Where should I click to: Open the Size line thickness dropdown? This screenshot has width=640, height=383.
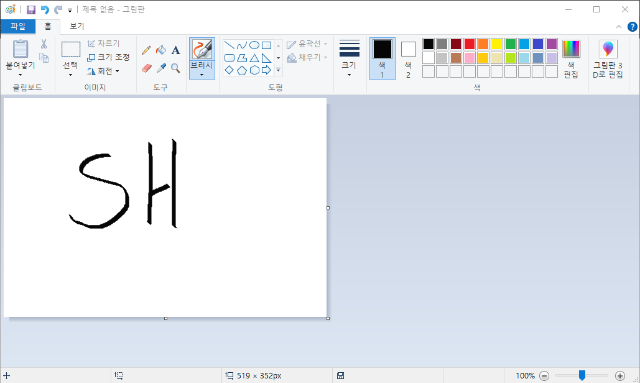click(x=349, y=58)
